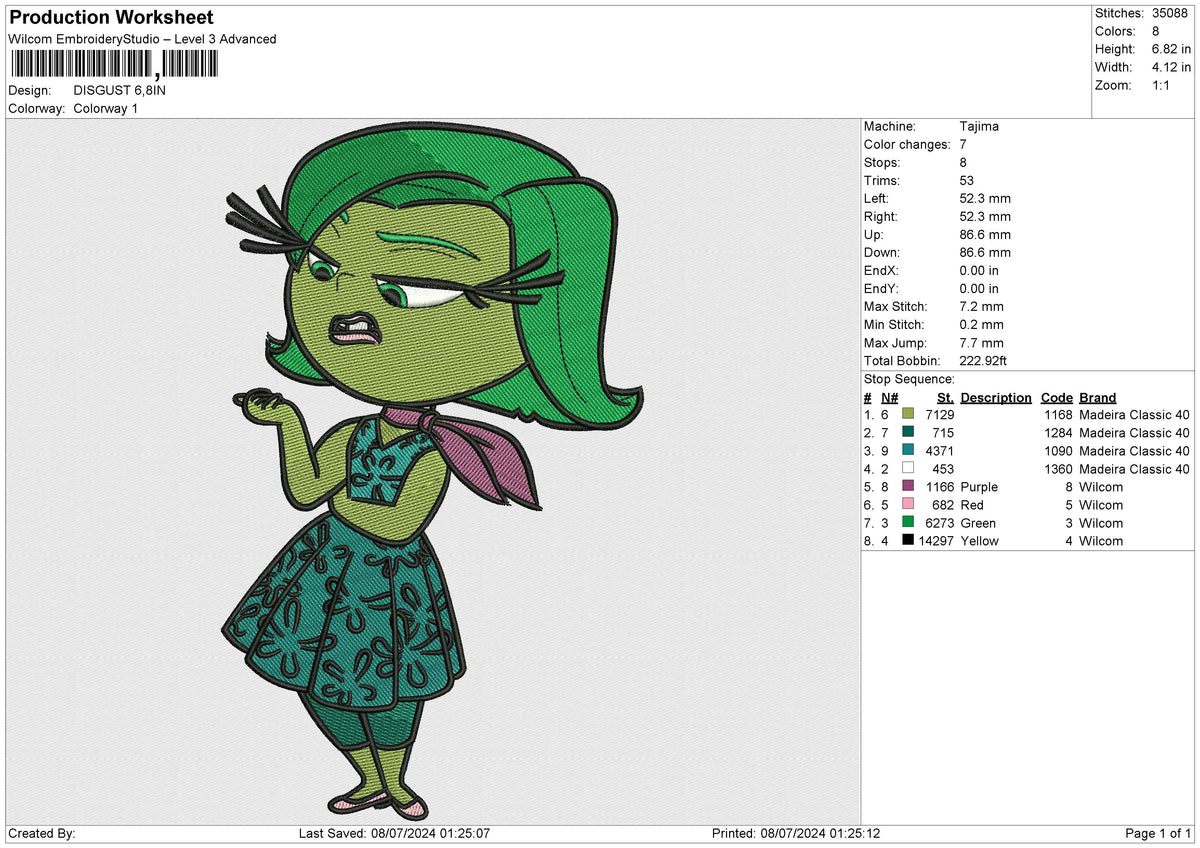Select the design name DISGUST 6,8IN
The image size is (1200, 848).
[x=120, y=90]
